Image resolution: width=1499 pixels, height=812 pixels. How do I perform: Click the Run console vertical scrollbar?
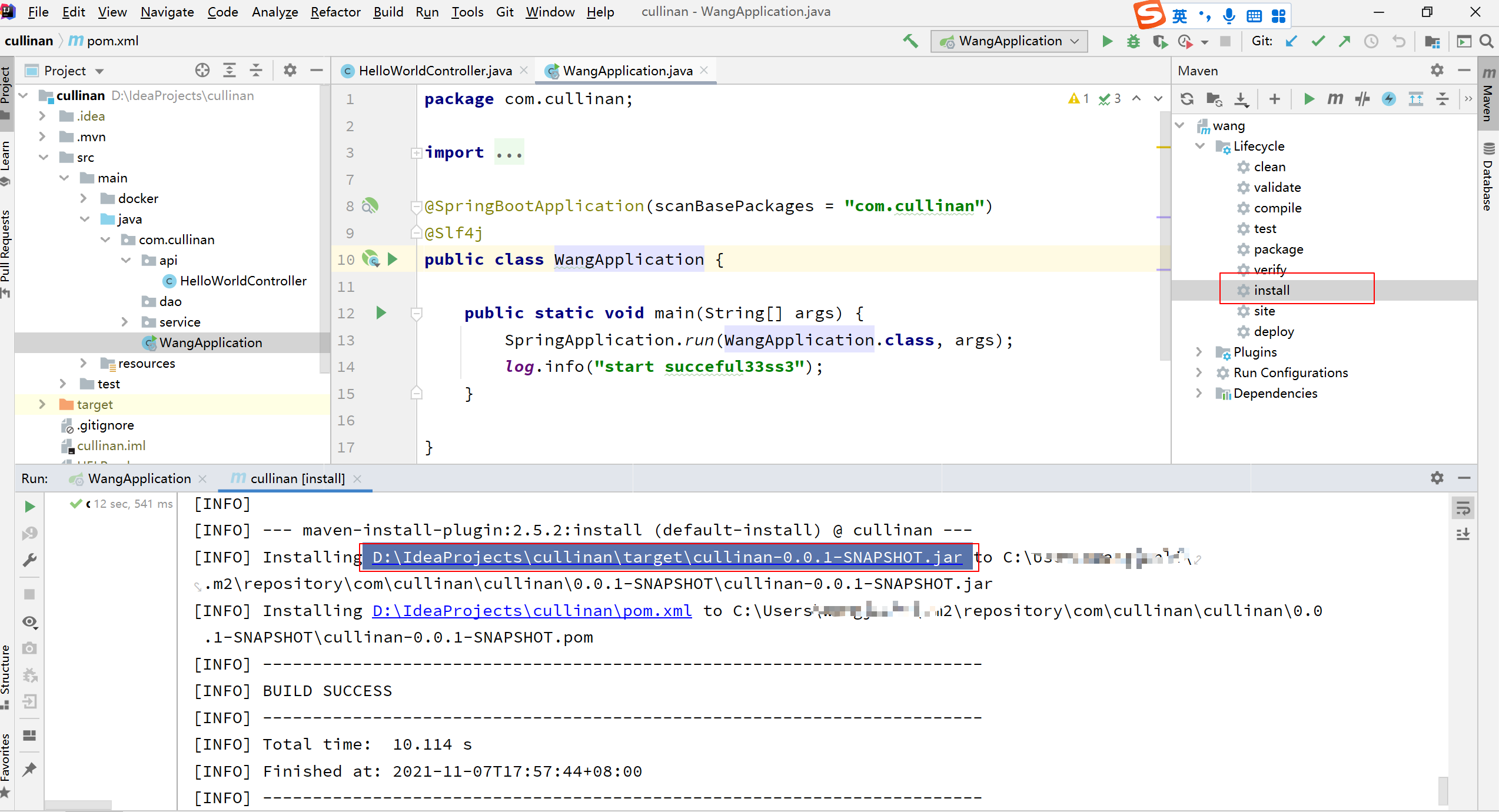click(1443, 791)
